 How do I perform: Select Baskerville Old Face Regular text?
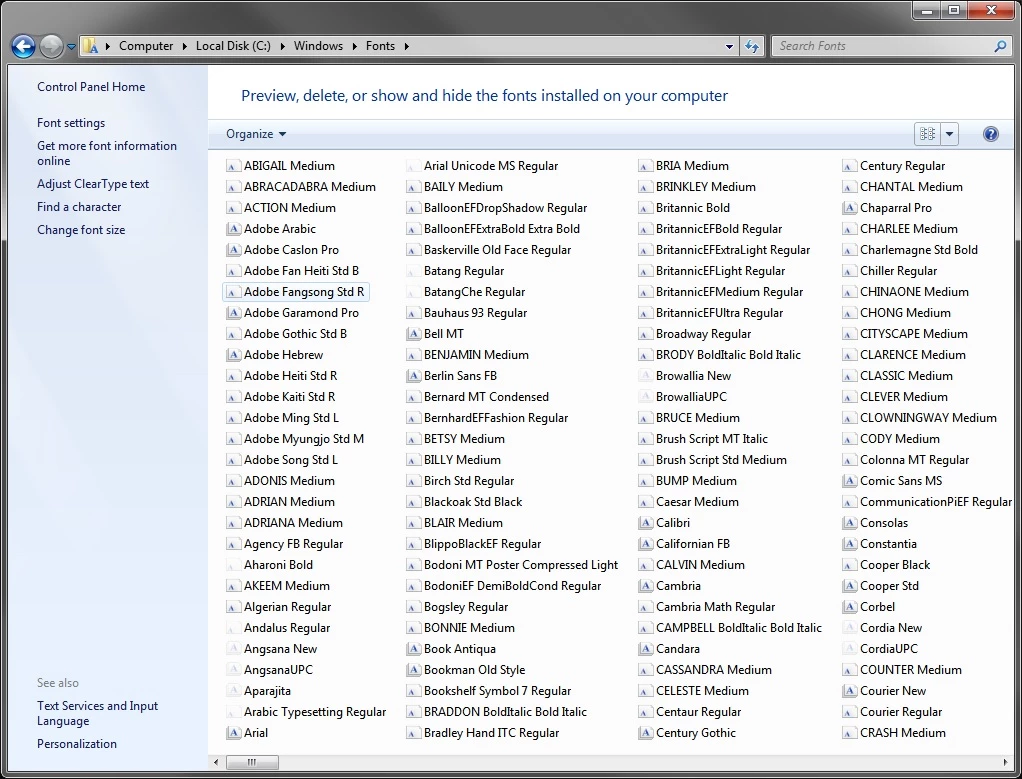pyautogui.click(x=497, y=250)
